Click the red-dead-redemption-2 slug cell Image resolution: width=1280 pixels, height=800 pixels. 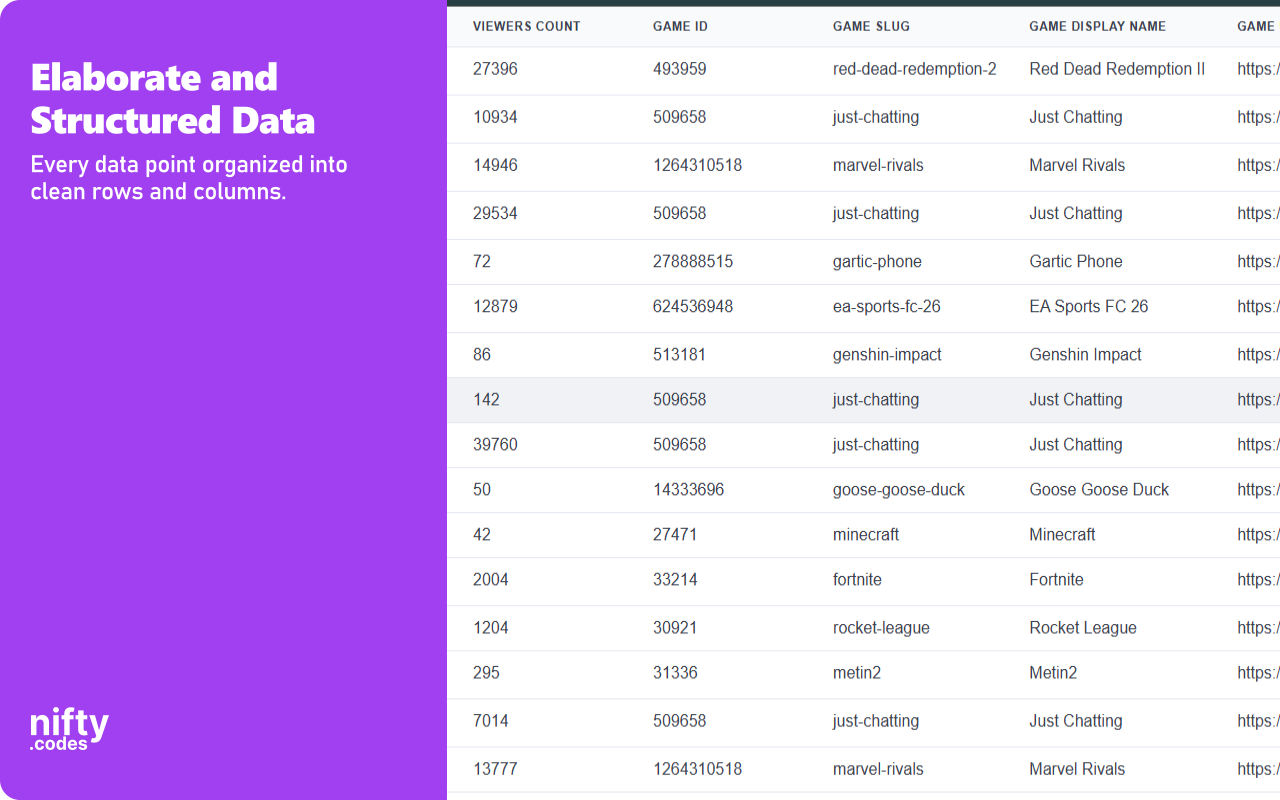(914, 69)
